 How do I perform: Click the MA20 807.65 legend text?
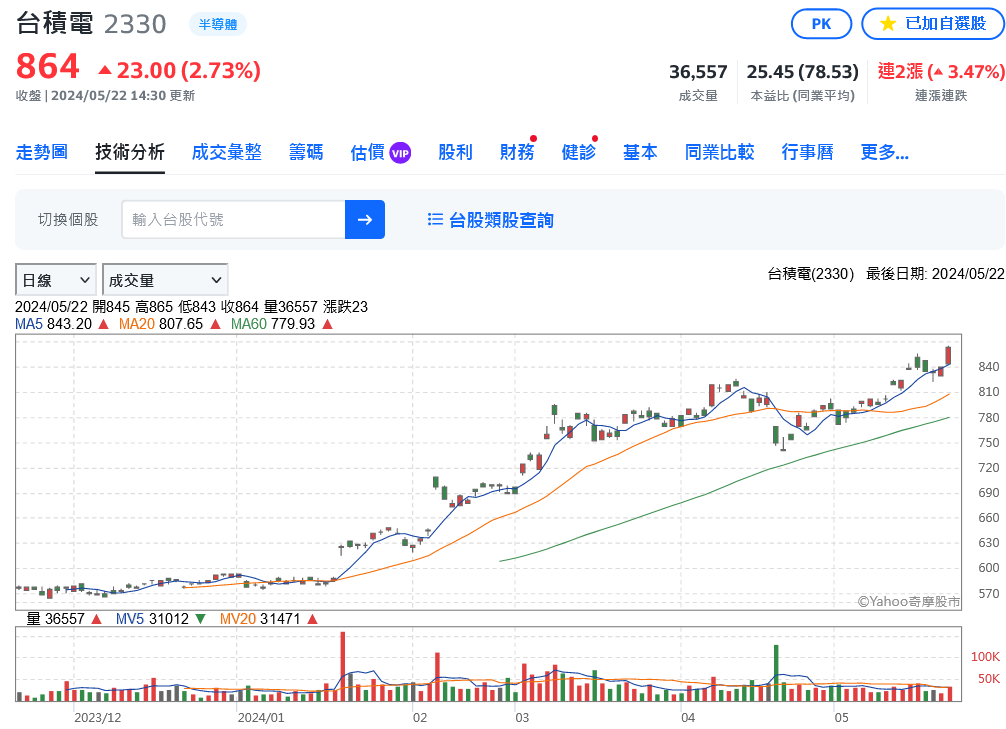[161, 324]
